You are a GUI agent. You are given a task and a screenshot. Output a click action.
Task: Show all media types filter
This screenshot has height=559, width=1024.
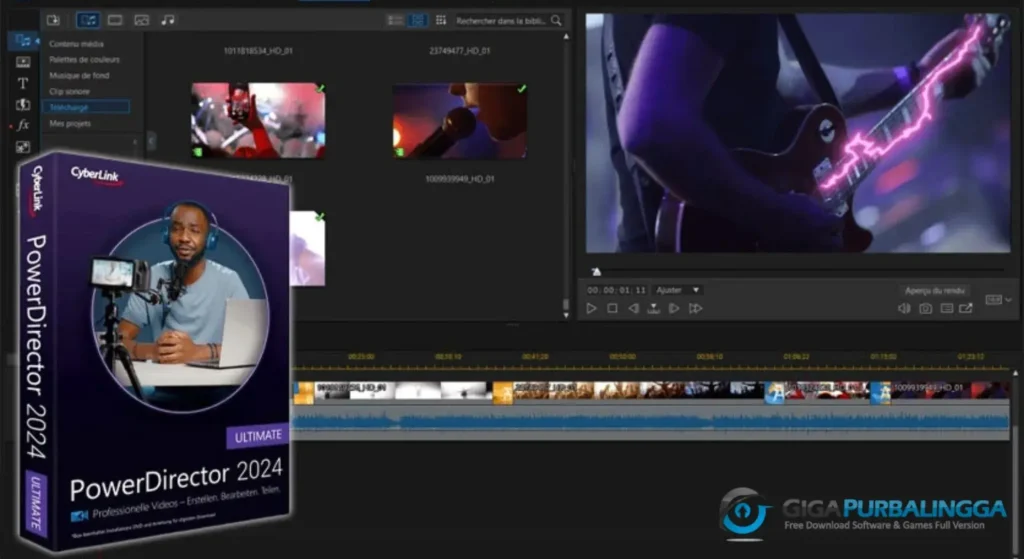[x=88, y=20]
